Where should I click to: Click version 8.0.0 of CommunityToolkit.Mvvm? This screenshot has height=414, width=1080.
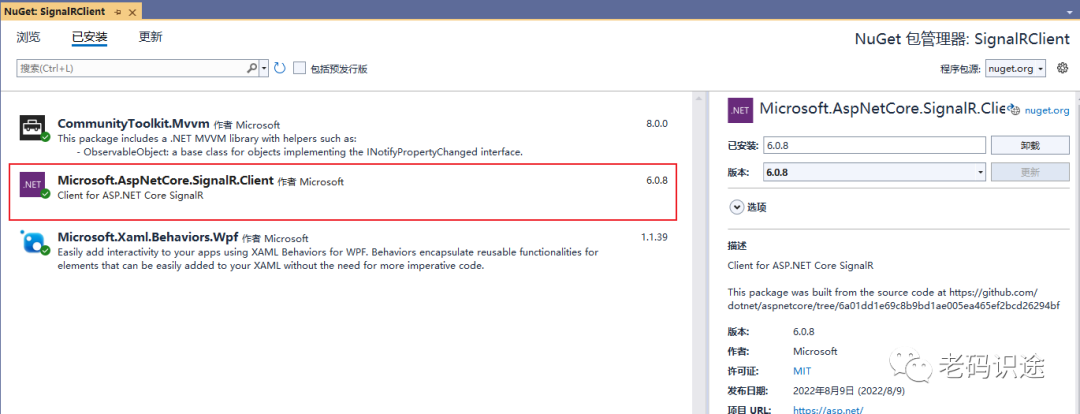pyautogui.click(x=656, y=124)
